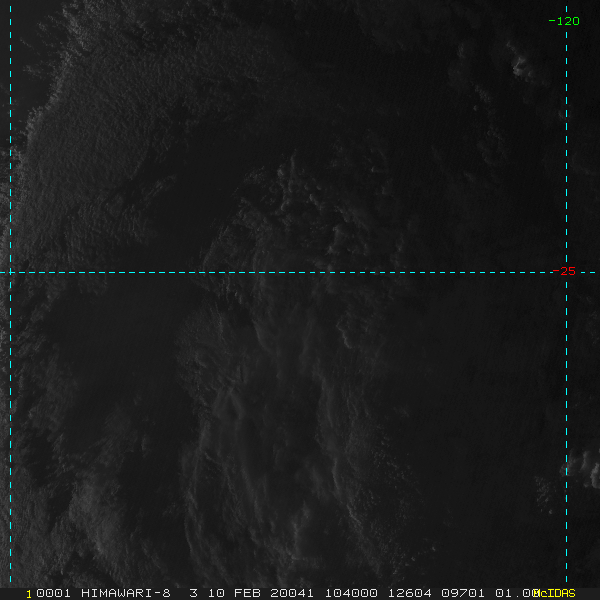The image size is (600, 600).
Task: Select the yellow McIDAS watermark text
Action: click(x=554, y=593)
